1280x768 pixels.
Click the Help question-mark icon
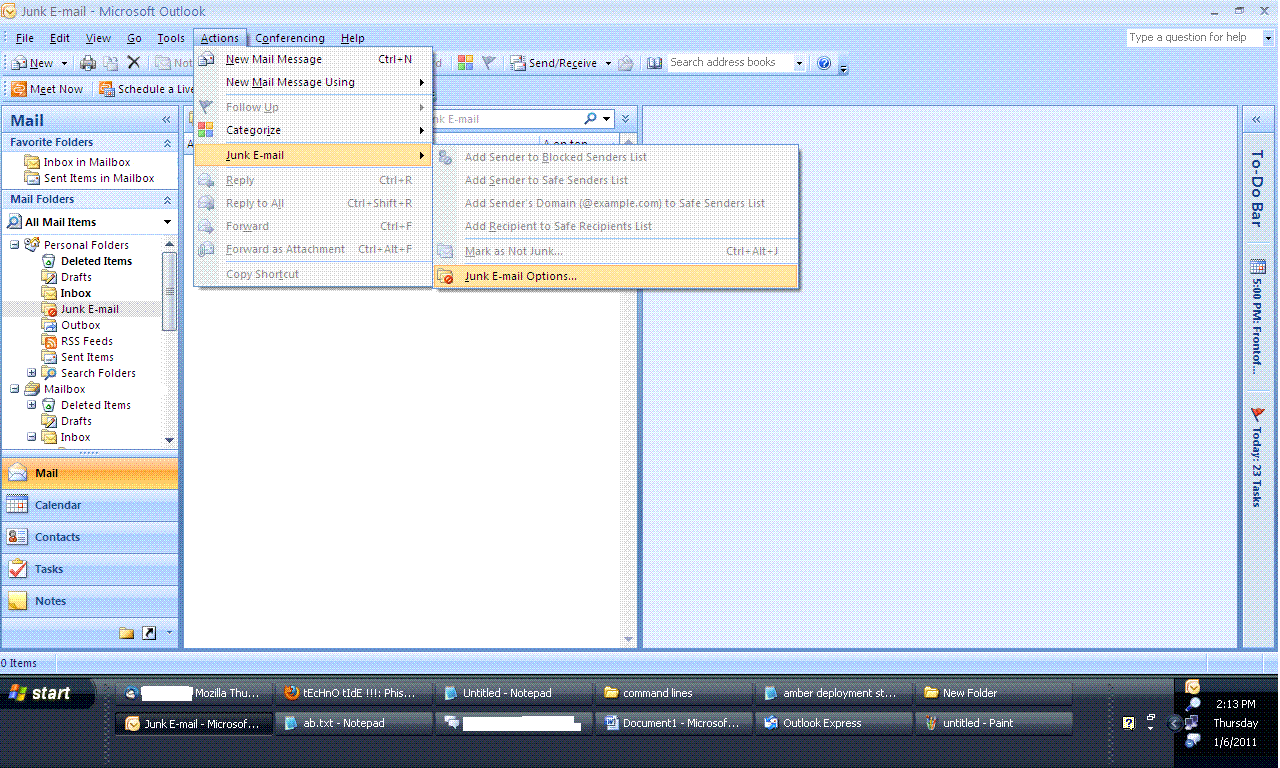(824, 63)
